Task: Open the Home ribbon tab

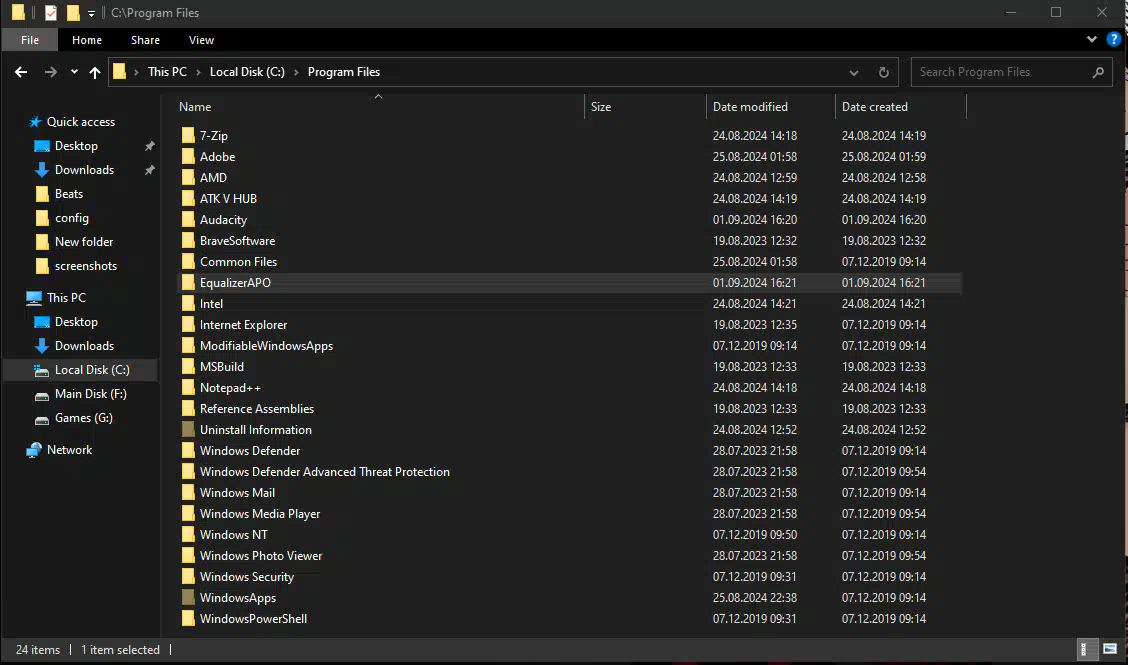Action: (87, 40)
